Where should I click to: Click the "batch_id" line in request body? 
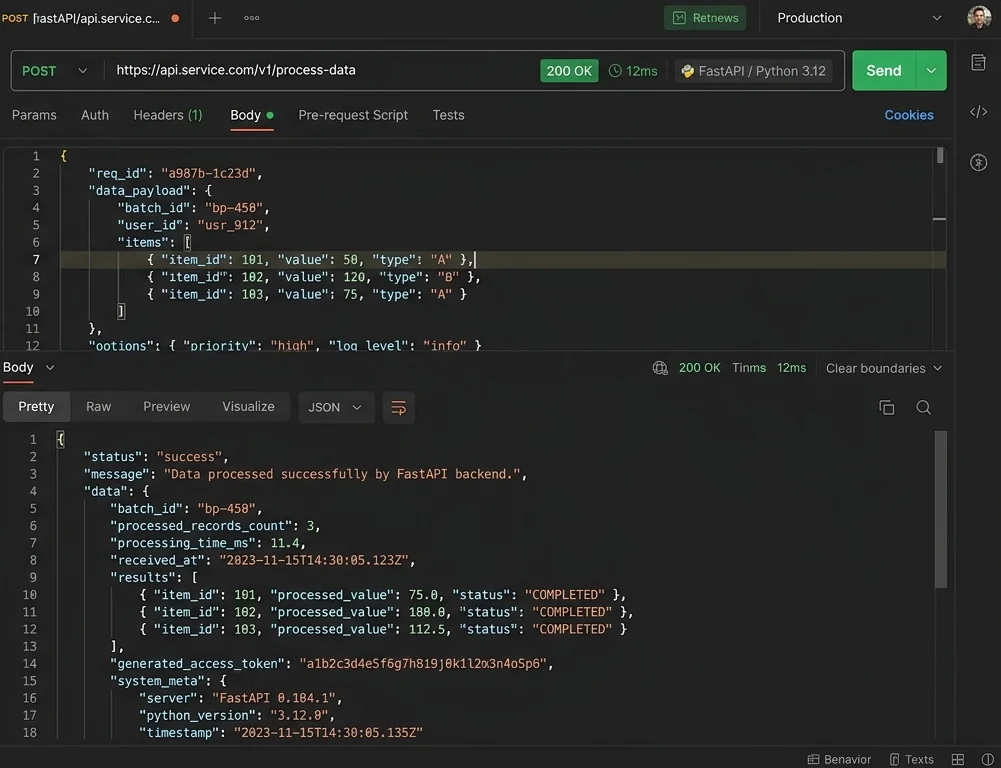point(193,207)
